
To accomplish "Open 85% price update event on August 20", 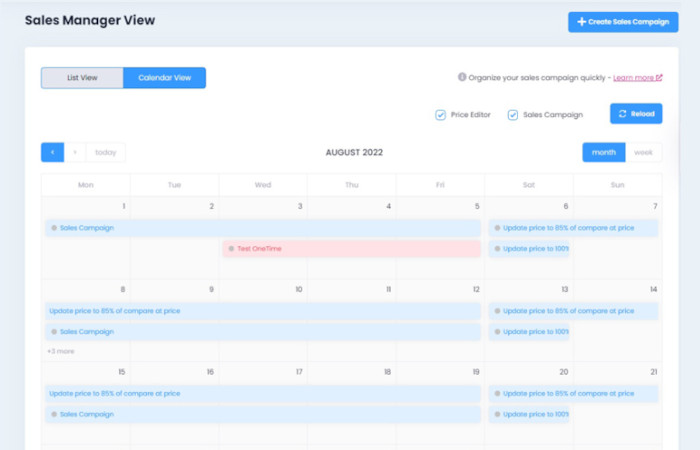I will (573, 393).
